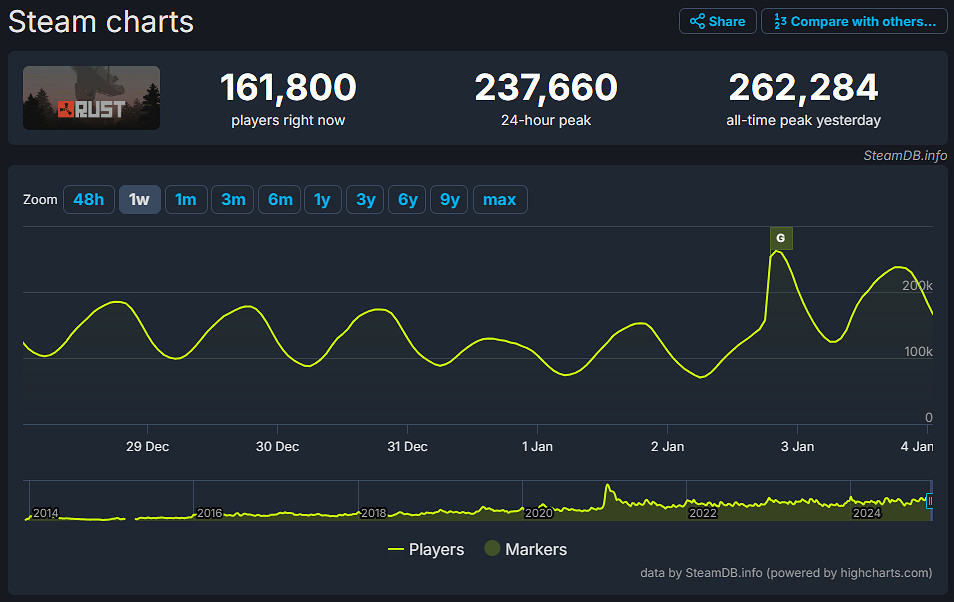Toggle the Players series legend

pos(426,549)
